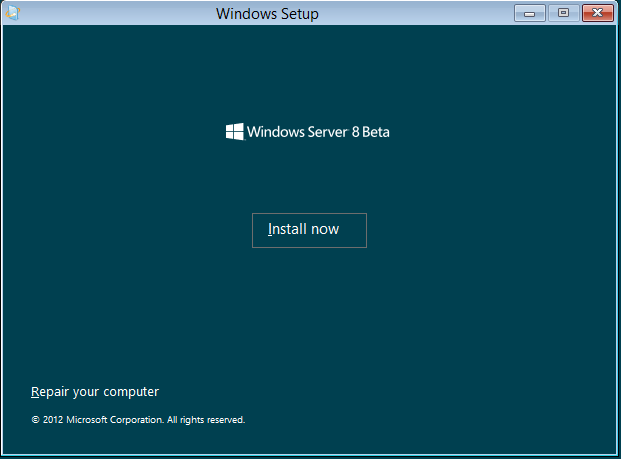Click the Windows Setup title text
This screenshot has height=459, width=621.
pos(267,14)
